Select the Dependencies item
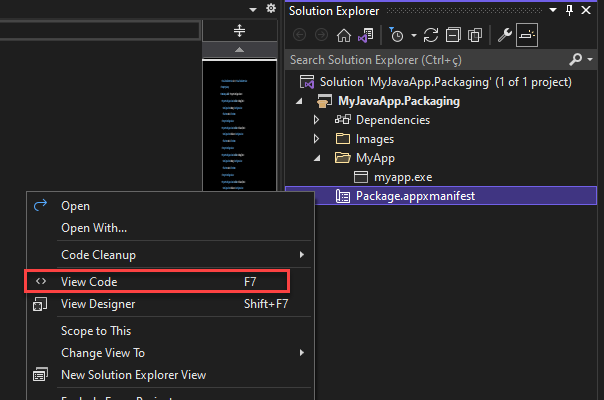 pos(393,120)
